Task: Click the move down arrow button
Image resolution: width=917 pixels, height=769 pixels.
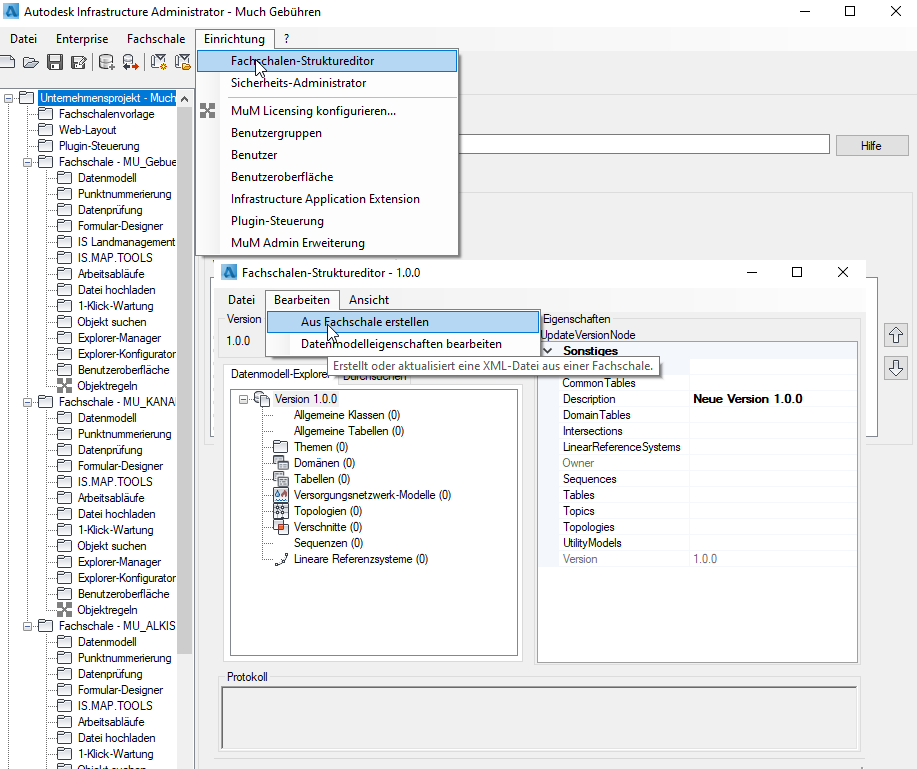Action: [896, 368]
